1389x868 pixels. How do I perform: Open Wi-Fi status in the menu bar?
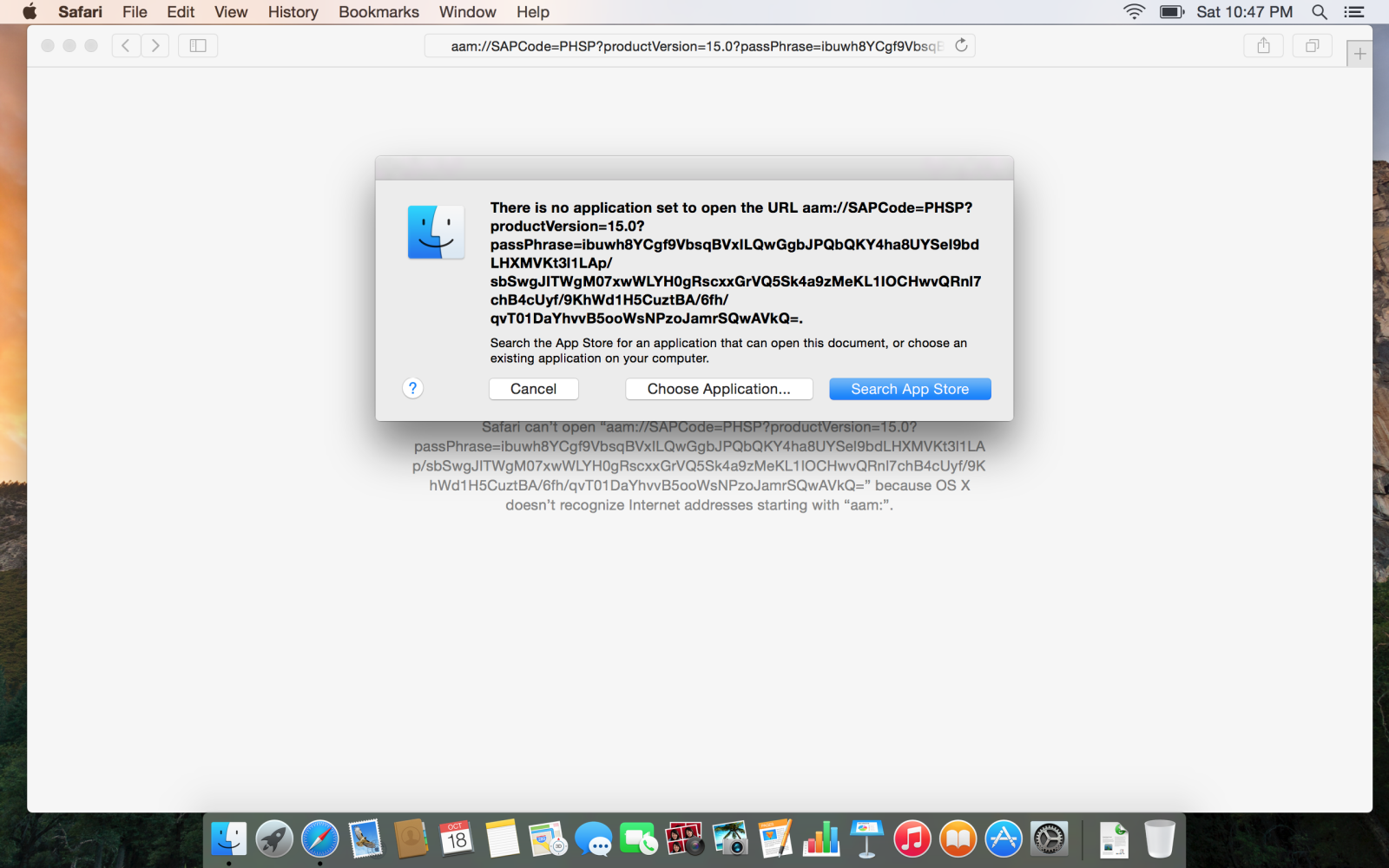coord(1134,12)
